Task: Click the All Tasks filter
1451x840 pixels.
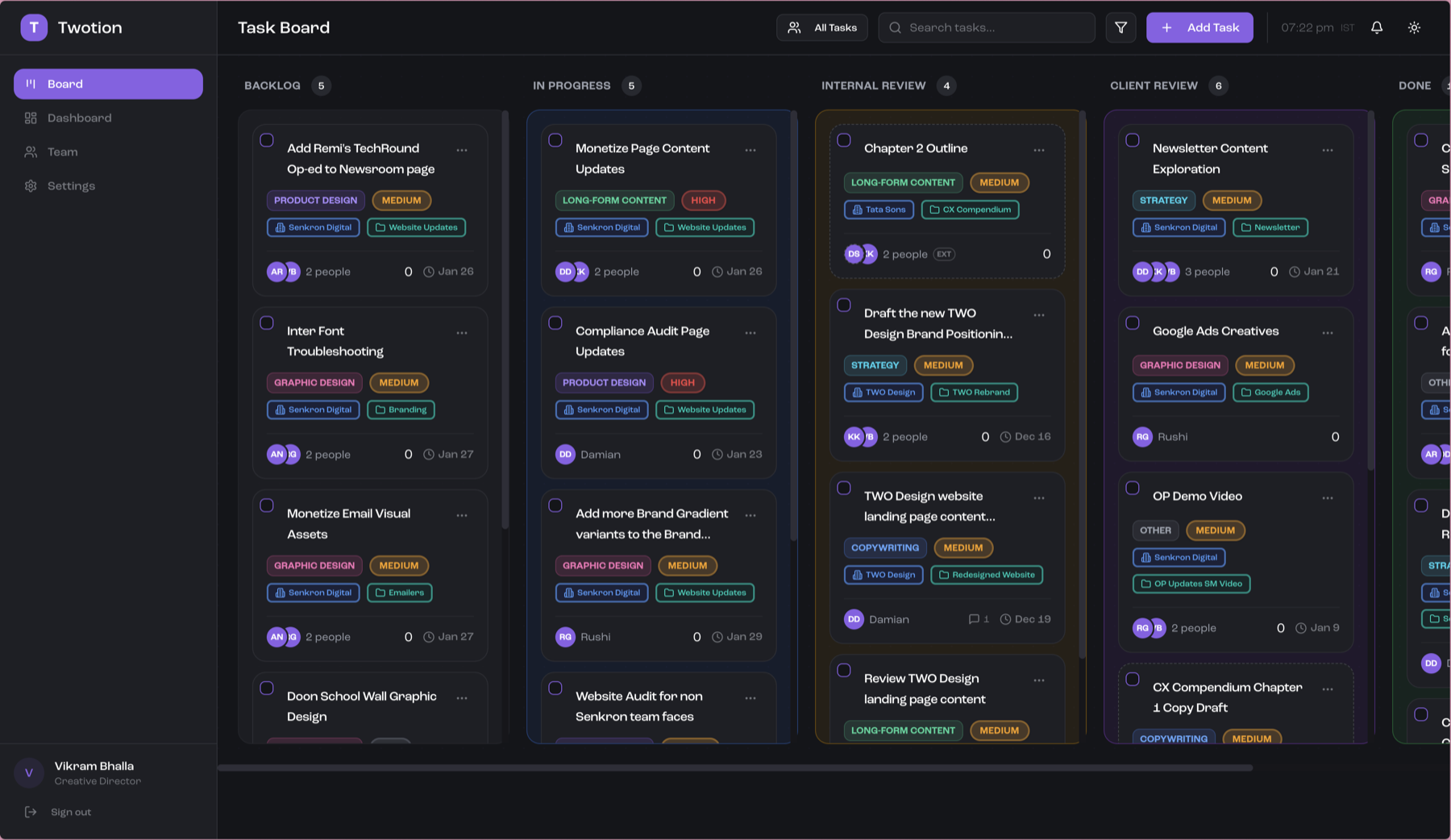Action: click(x=821, y=27)
